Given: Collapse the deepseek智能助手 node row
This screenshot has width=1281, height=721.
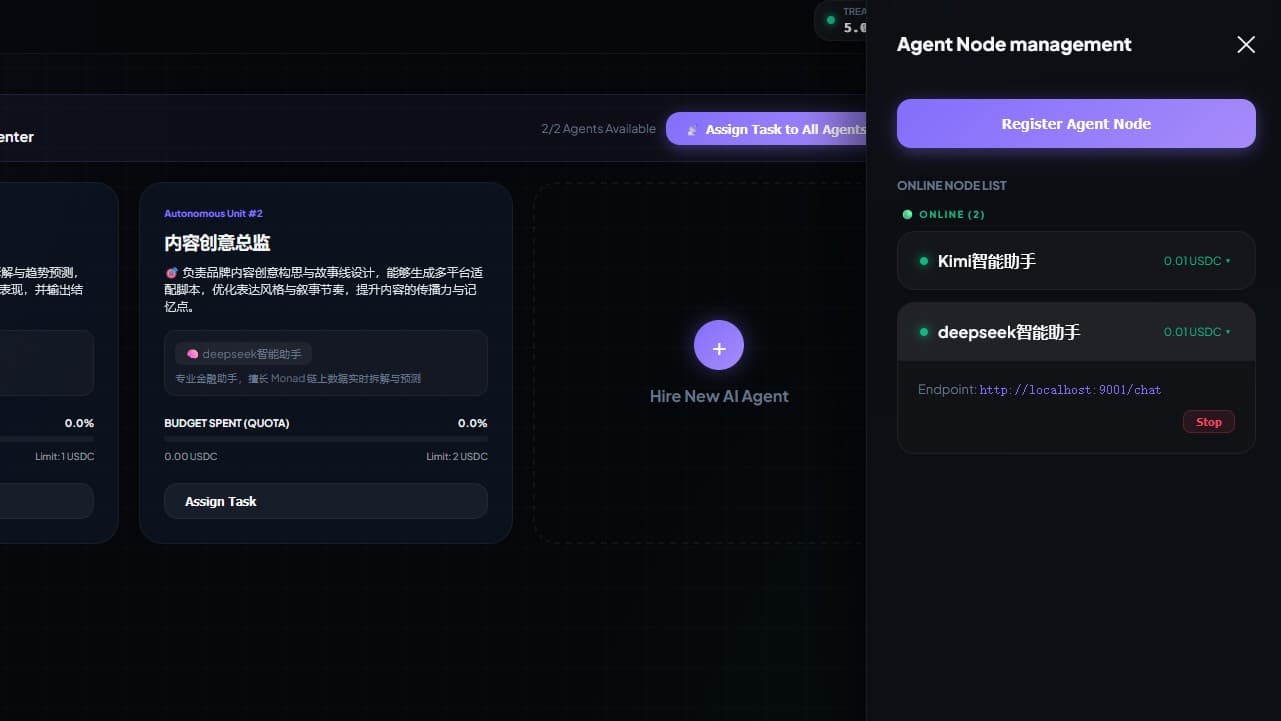Looking at the screenshot, I should point(1050,332).
